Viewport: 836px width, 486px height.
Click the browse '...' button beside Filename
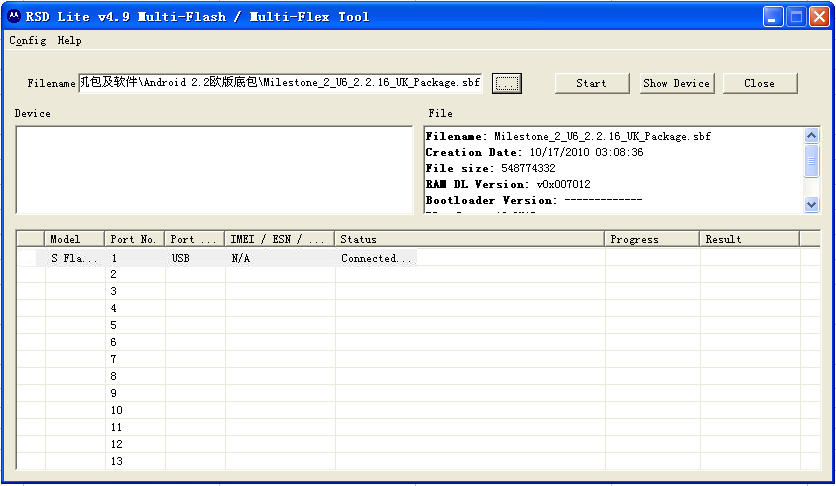tap(507, 83)
